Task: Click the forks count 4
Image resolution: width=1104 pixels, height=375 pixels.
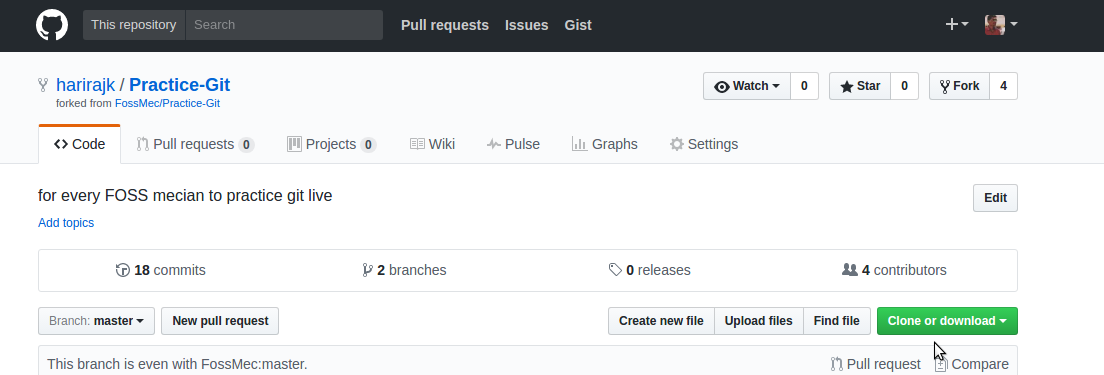Action: [1003, 86]
